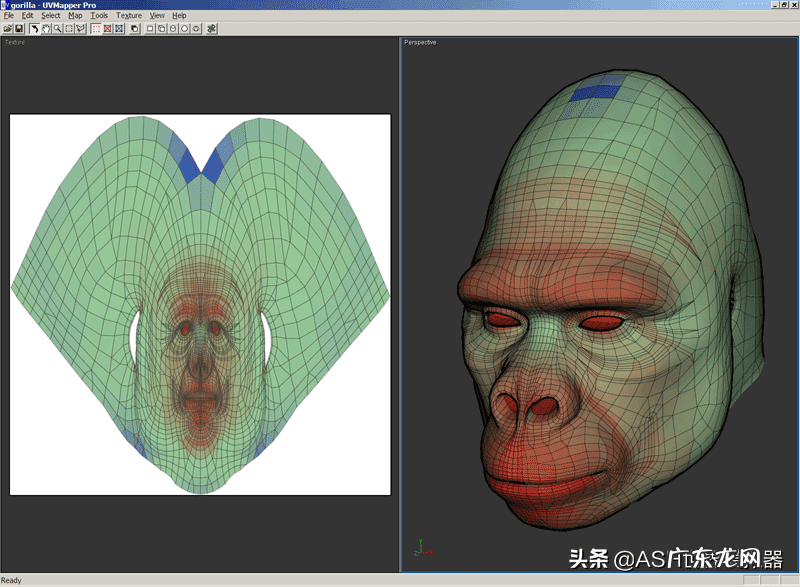
Task: Open the Select menu
Action: click(50, 16)
